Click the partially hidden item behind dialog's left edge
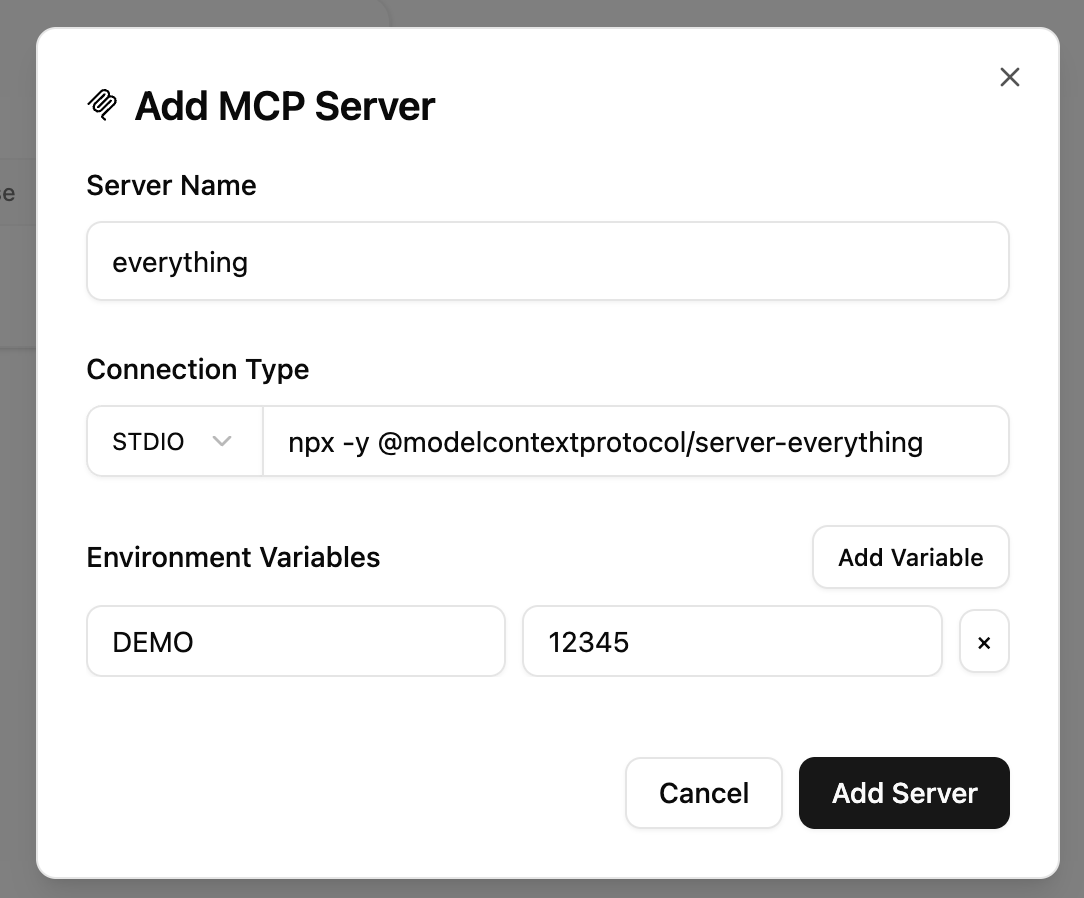The image size is (1084, 898). tap(10, 193)
